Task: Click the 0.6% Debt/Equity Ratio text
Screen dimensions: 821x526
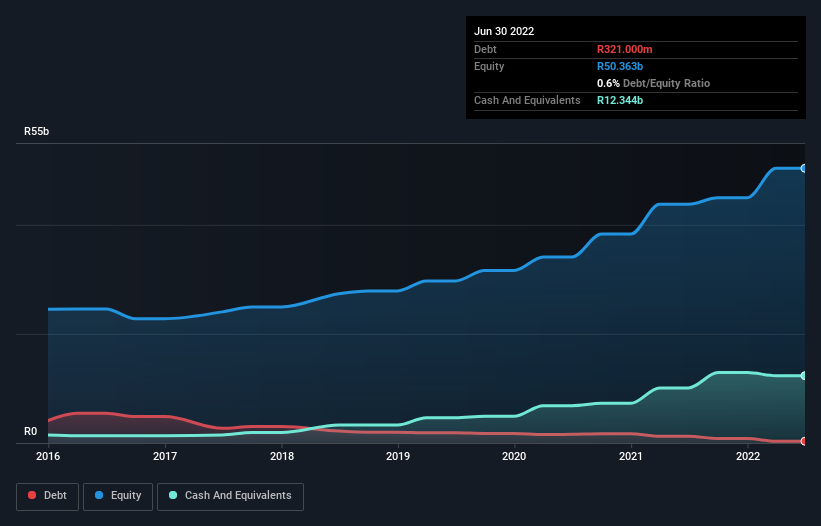Action: (653, 83)
